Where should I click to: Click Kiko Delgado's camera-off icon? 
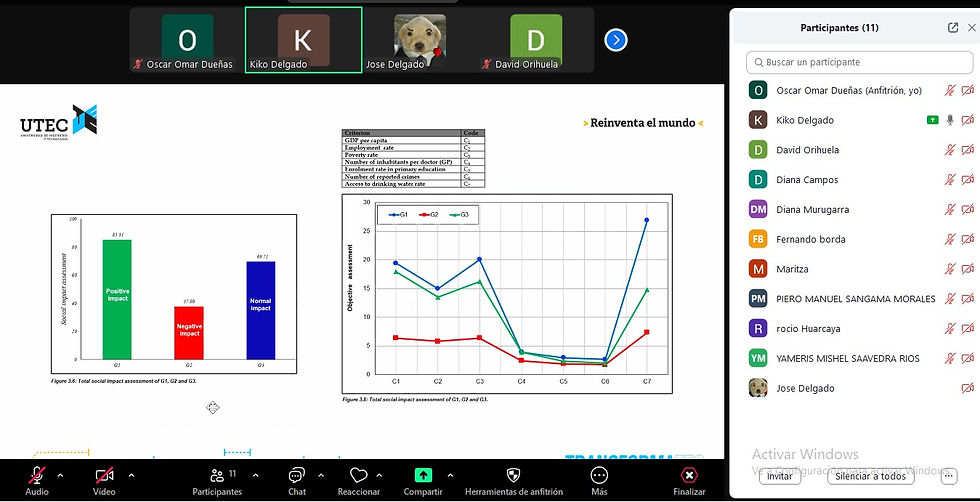(968, 120)
